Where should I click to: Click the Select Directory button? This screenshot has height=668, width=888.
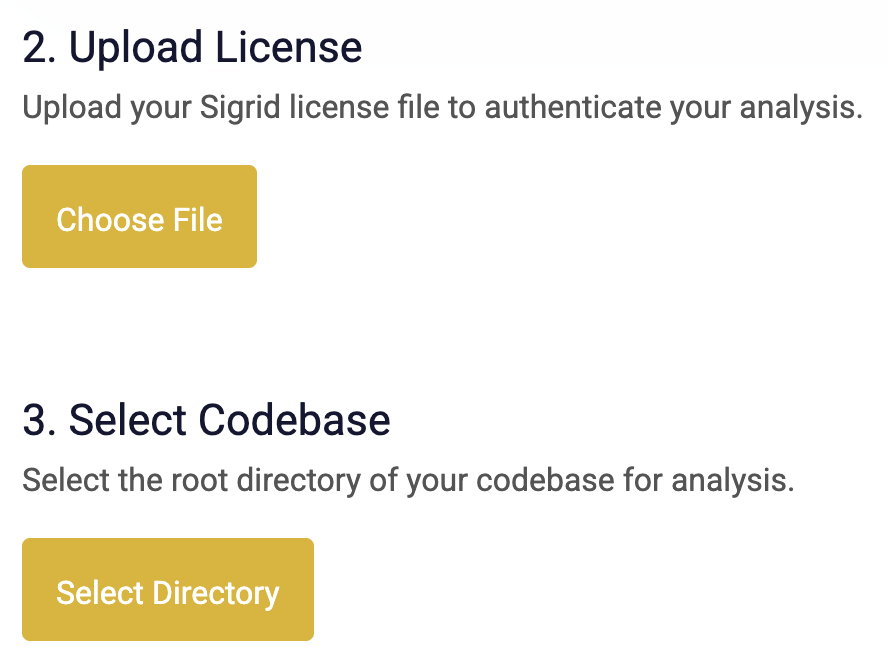tap(168, 589)
